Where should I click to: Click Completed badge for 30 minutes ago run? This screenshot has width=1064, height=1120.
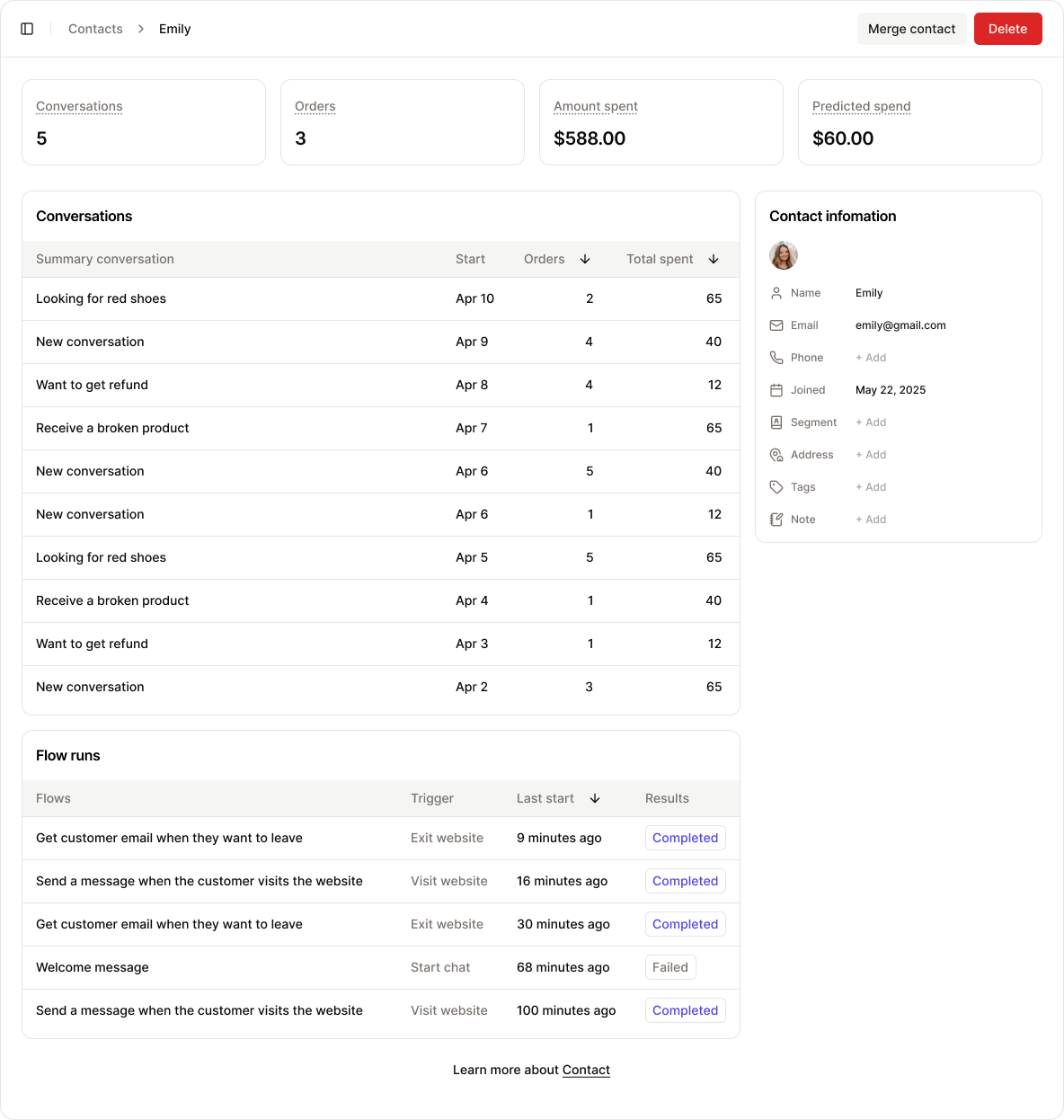coord(686,924)
